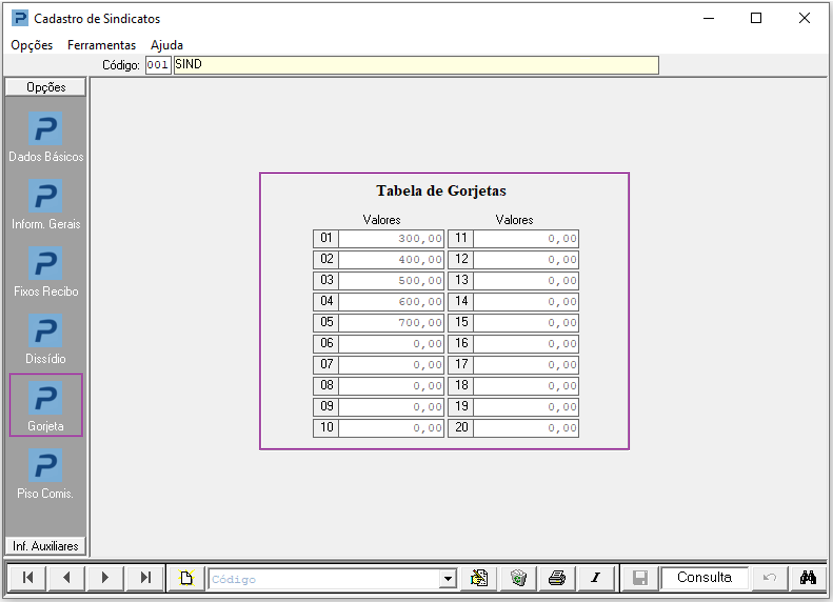
Task: Click the app logo in title bar
Action: pyautogui.click(x=20, y=18)
